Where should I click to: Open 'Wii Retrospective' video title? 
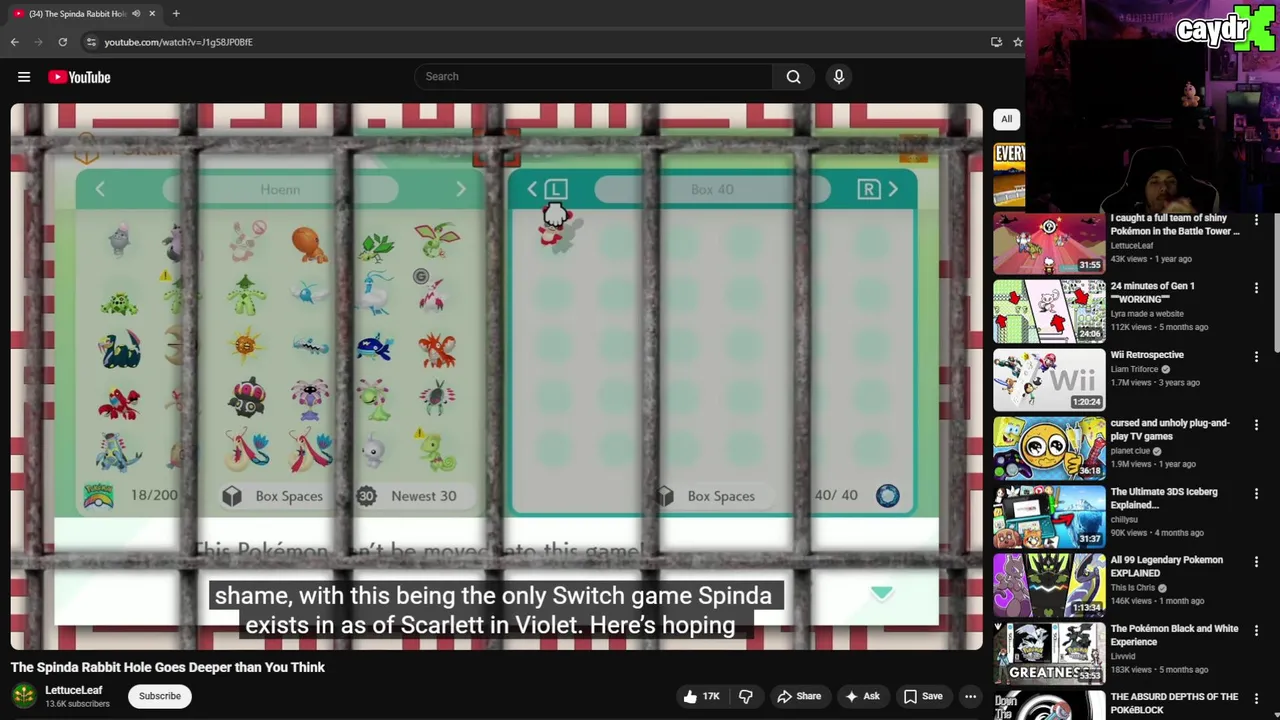pos(1147,355)
